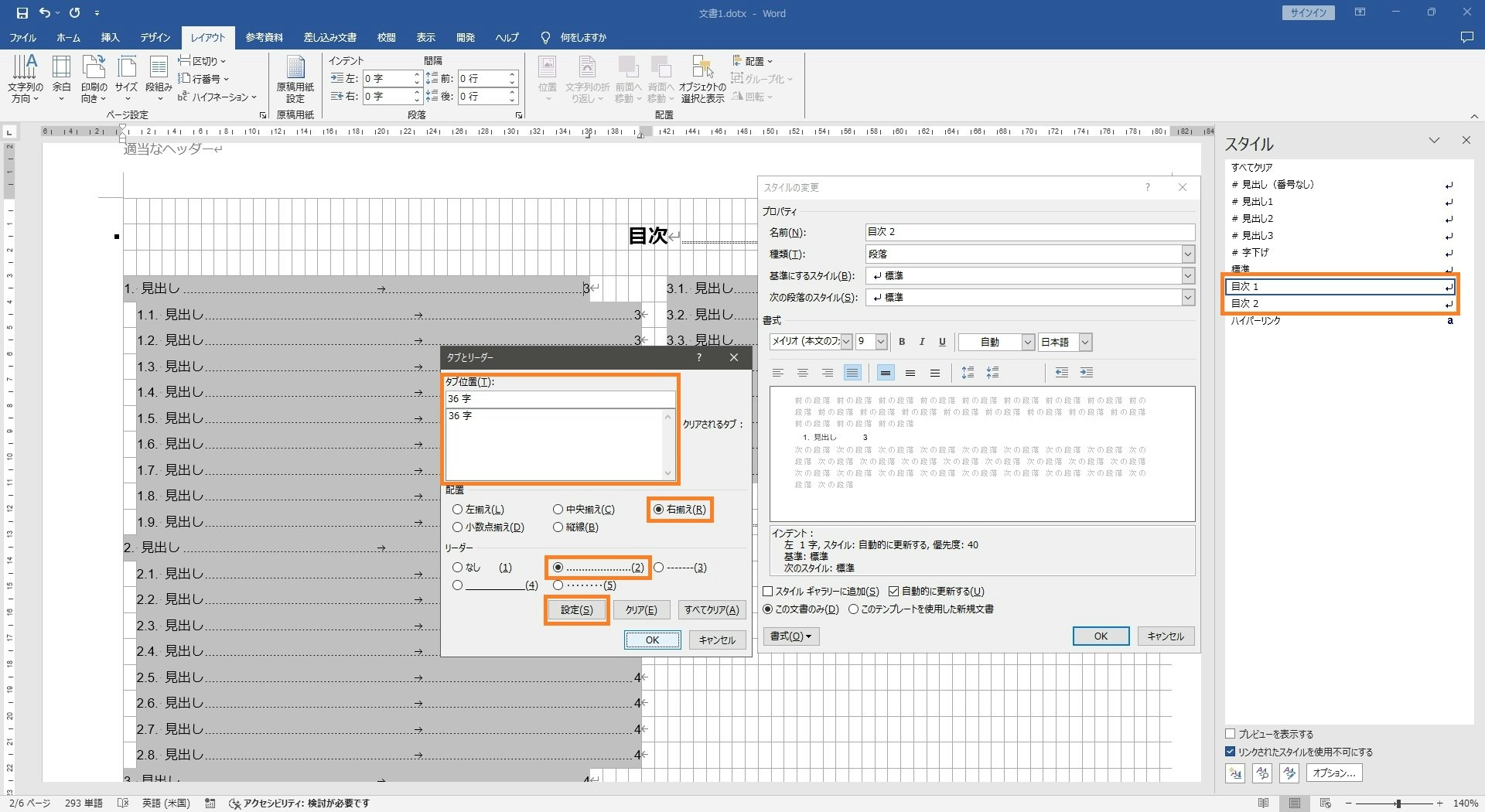Click 設定(S) button in tab dialog
This screenshot has height=812, width=1485.
[x=577, y=610]
